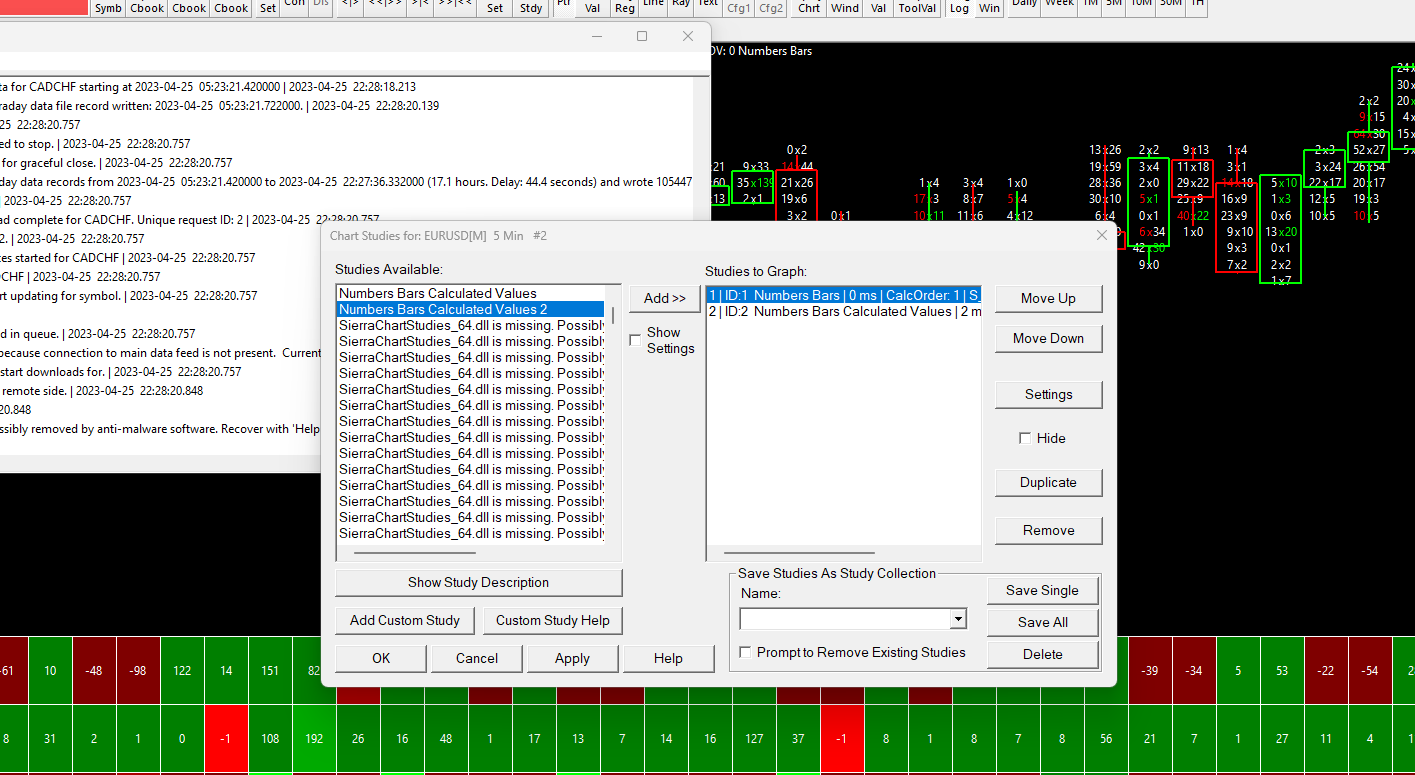
Task: Click the Chrt toolbar button
Action: (x=809, y=8)
